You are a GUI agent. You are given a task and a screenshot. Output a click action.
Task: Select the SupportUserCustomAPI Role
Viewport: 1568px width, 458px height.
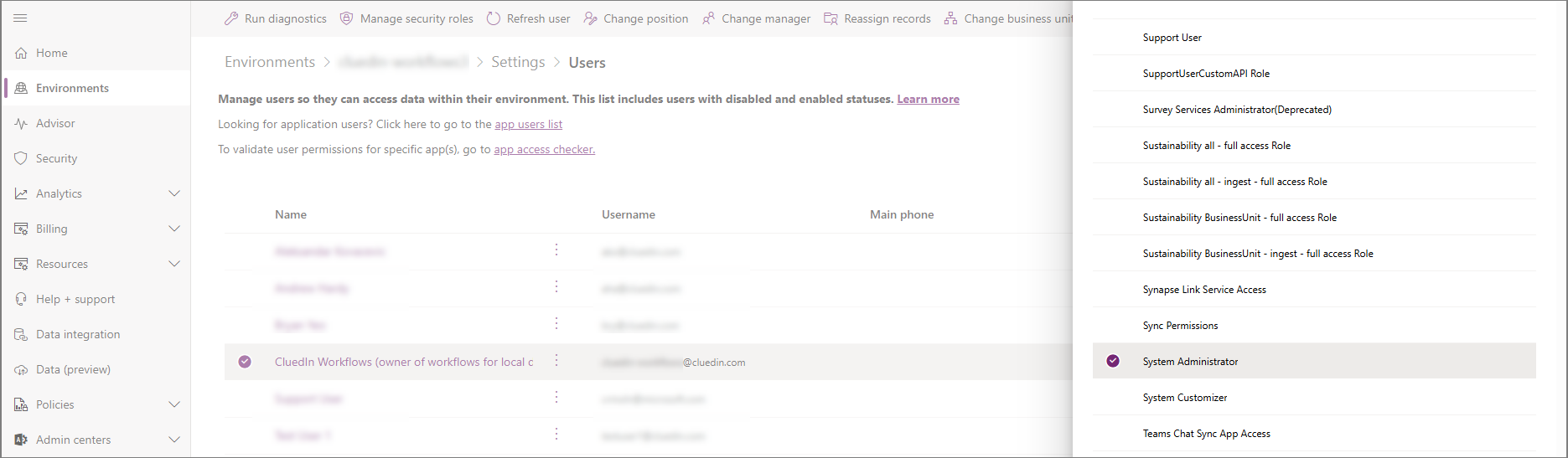click(1314, 74)
